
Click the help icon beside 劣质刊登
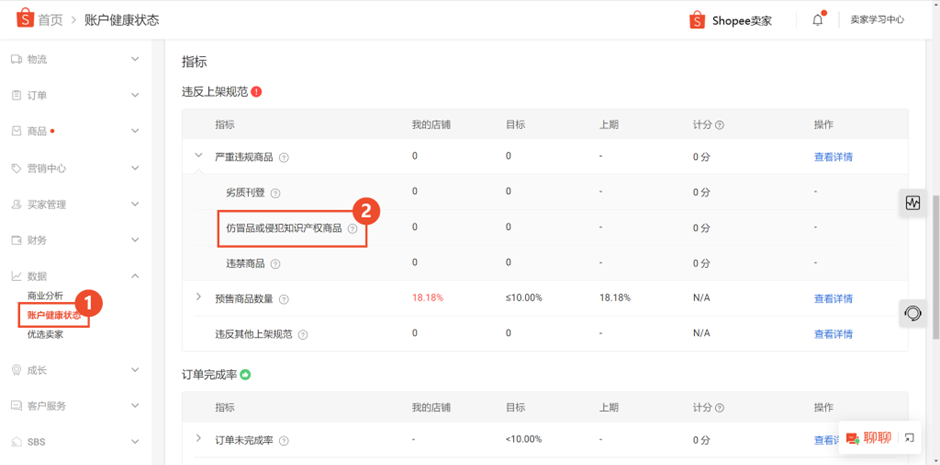coord(275,193)
